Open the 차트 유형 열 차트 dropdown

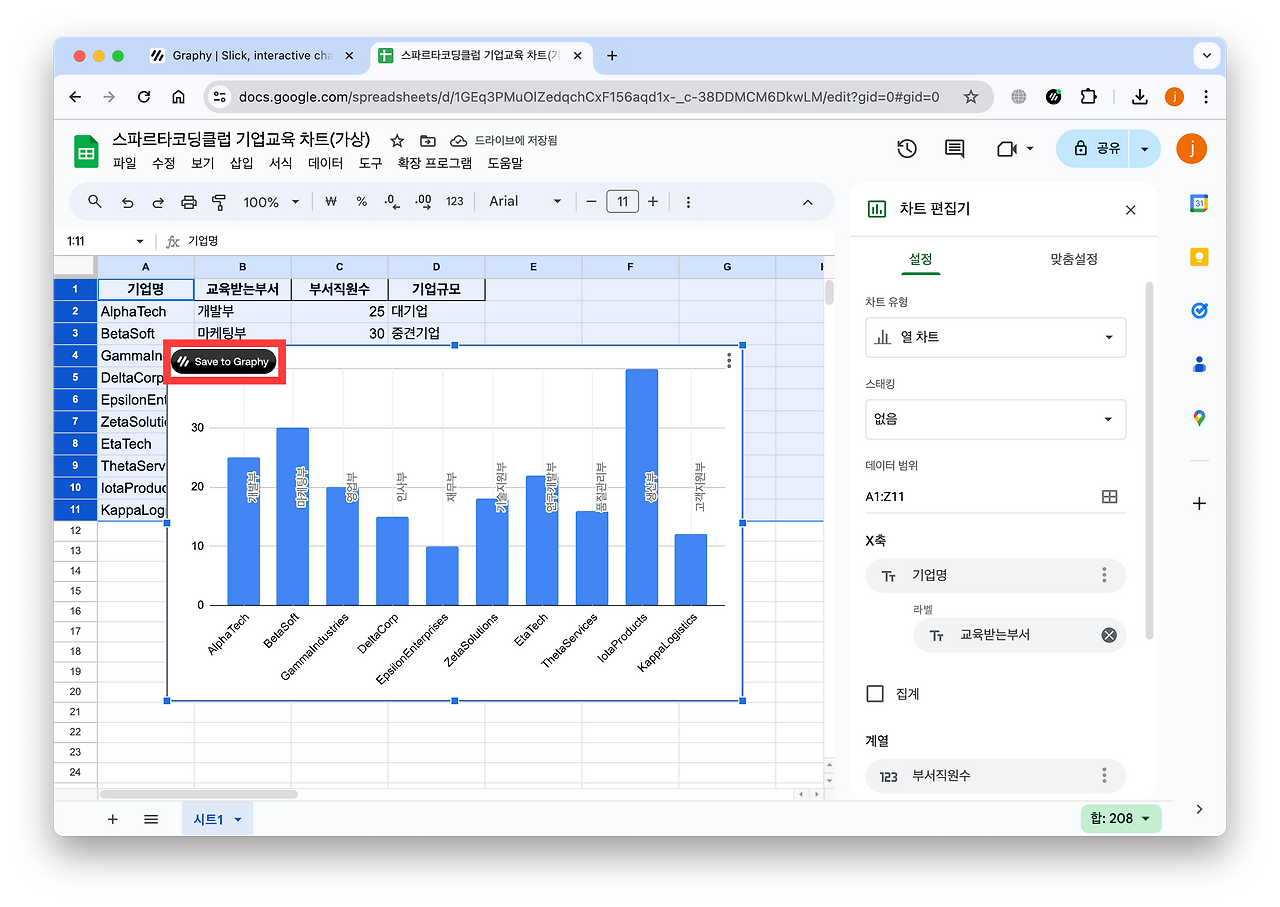[x=995, y=338]
